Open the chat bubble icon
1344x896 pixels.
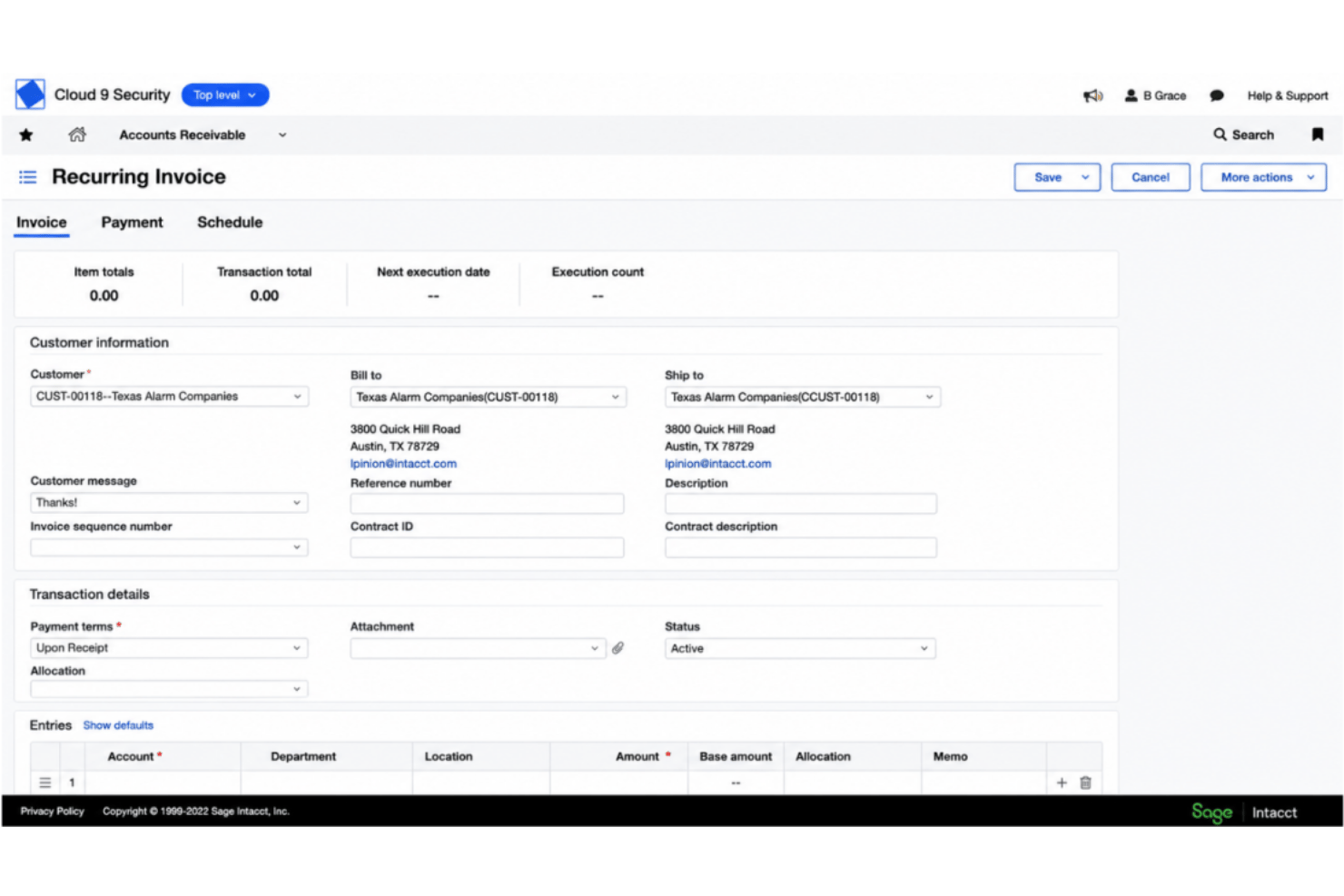[x=1217, y=95]
